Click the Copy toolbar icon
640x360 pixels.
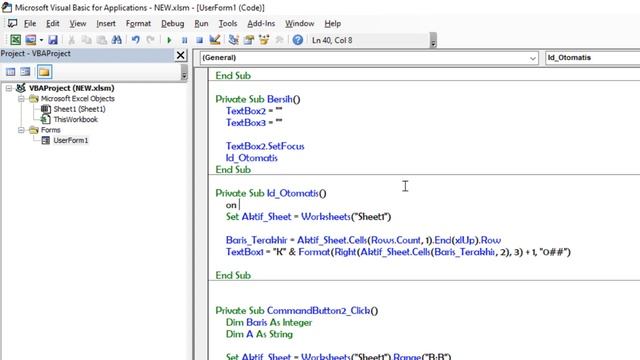(86, 40)
